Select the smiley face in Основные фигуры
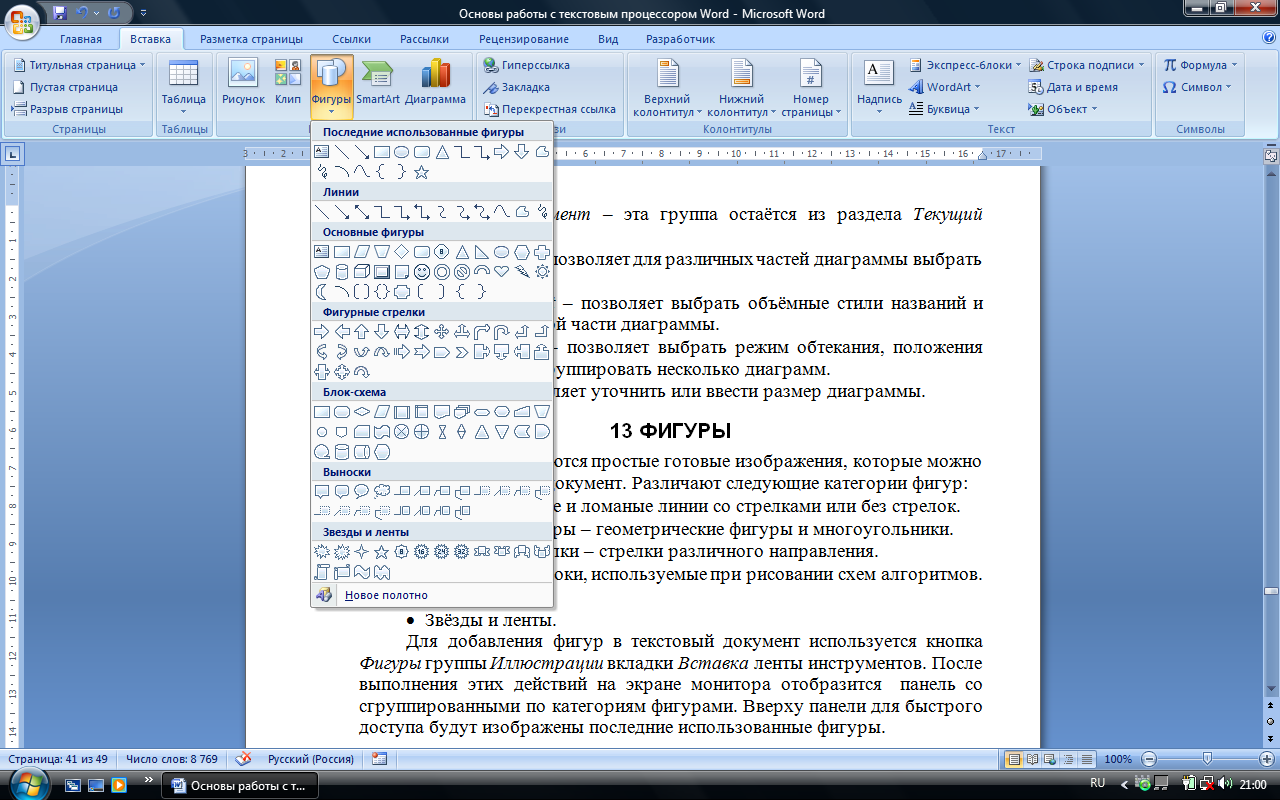 click(x=422, y=272)
